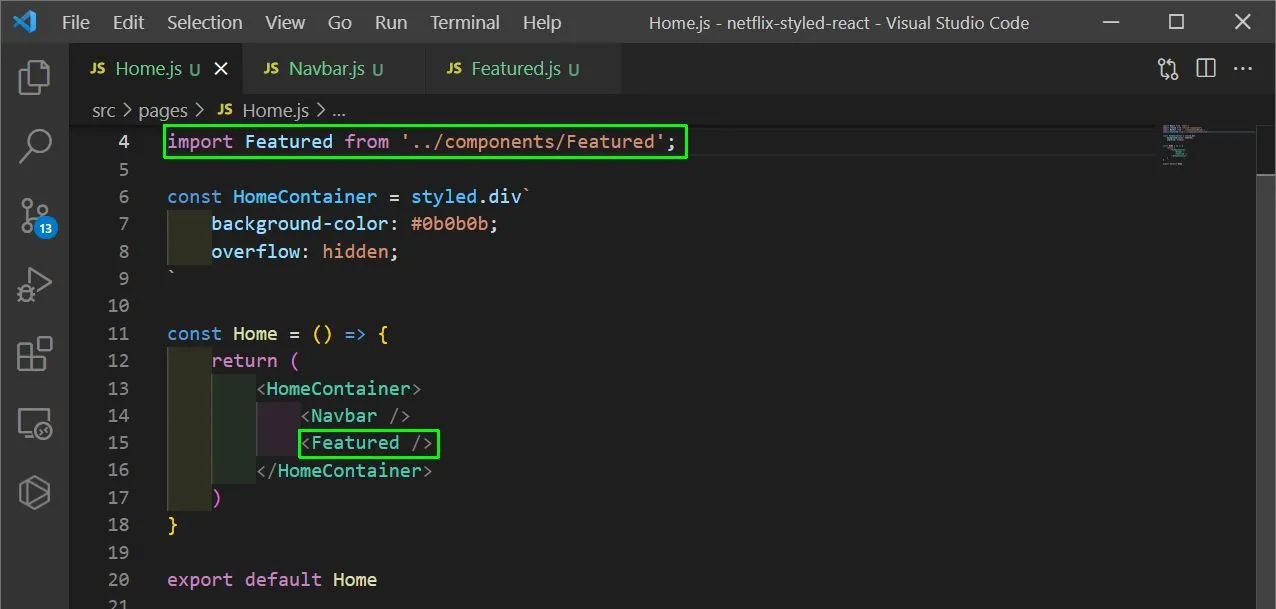Open the Extensions view
Screen dimensions: 1276x609
(35, 354)
